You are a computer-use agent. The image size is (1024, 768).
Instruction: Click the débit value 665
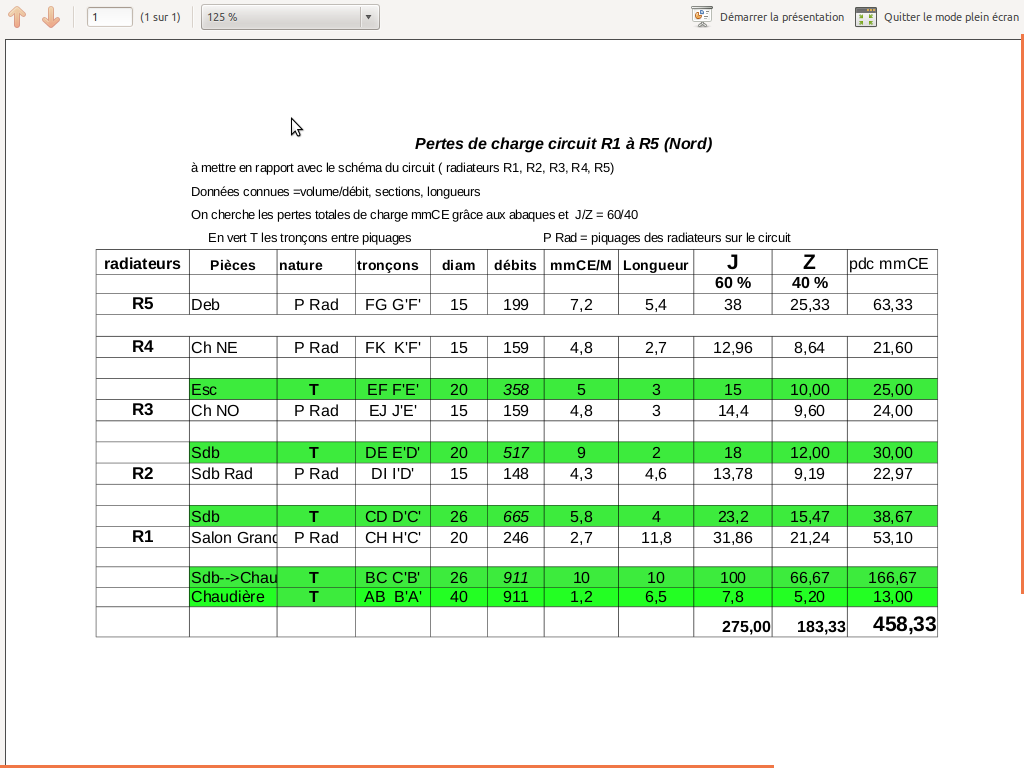515,517
